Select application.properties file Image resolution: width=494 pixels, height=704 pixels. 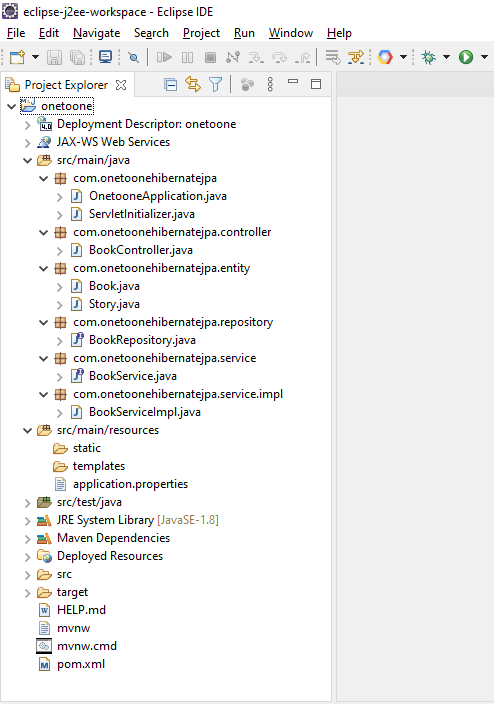pos(130,484)
